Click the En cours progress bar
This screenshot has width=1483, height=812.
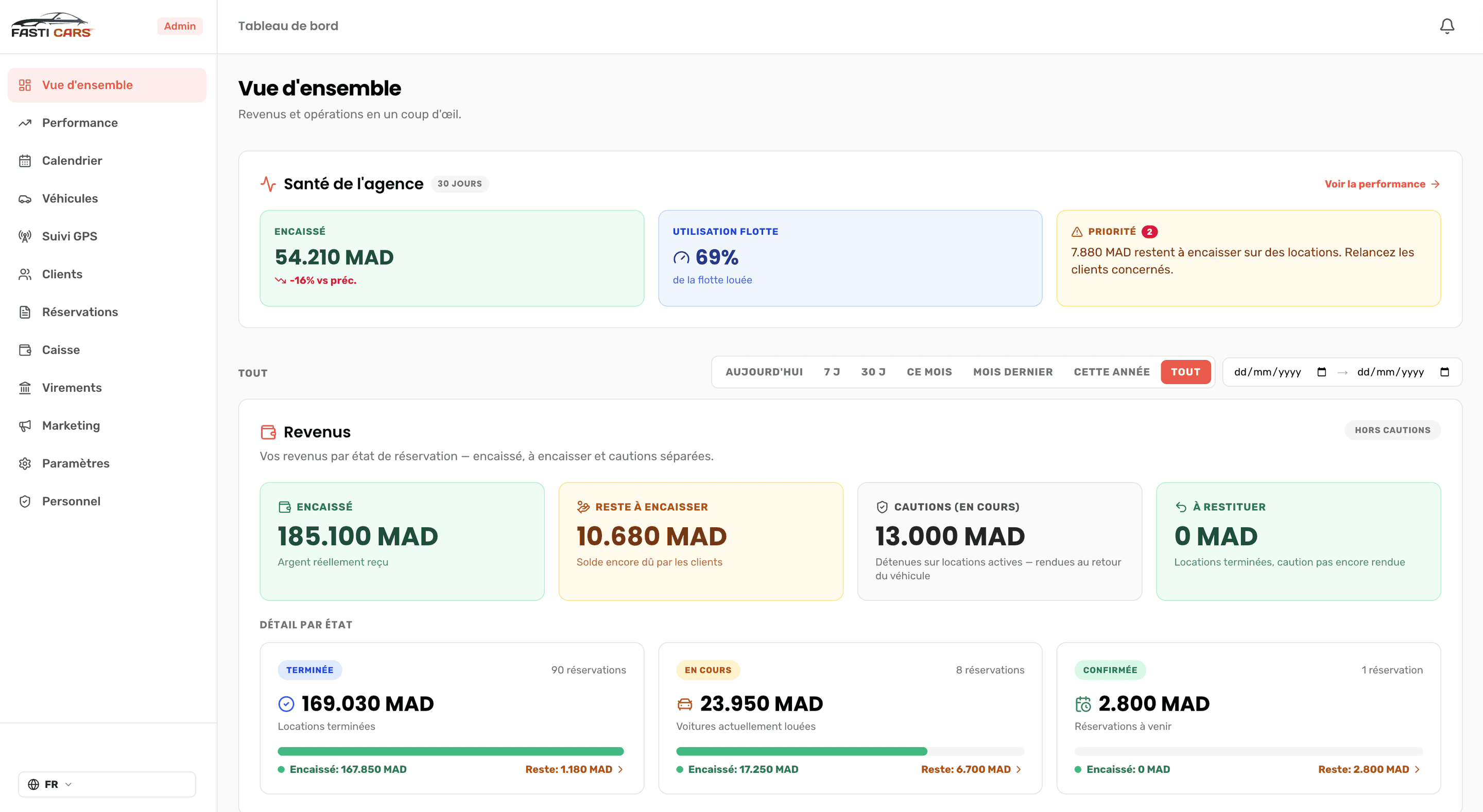(x=850, y=752)
